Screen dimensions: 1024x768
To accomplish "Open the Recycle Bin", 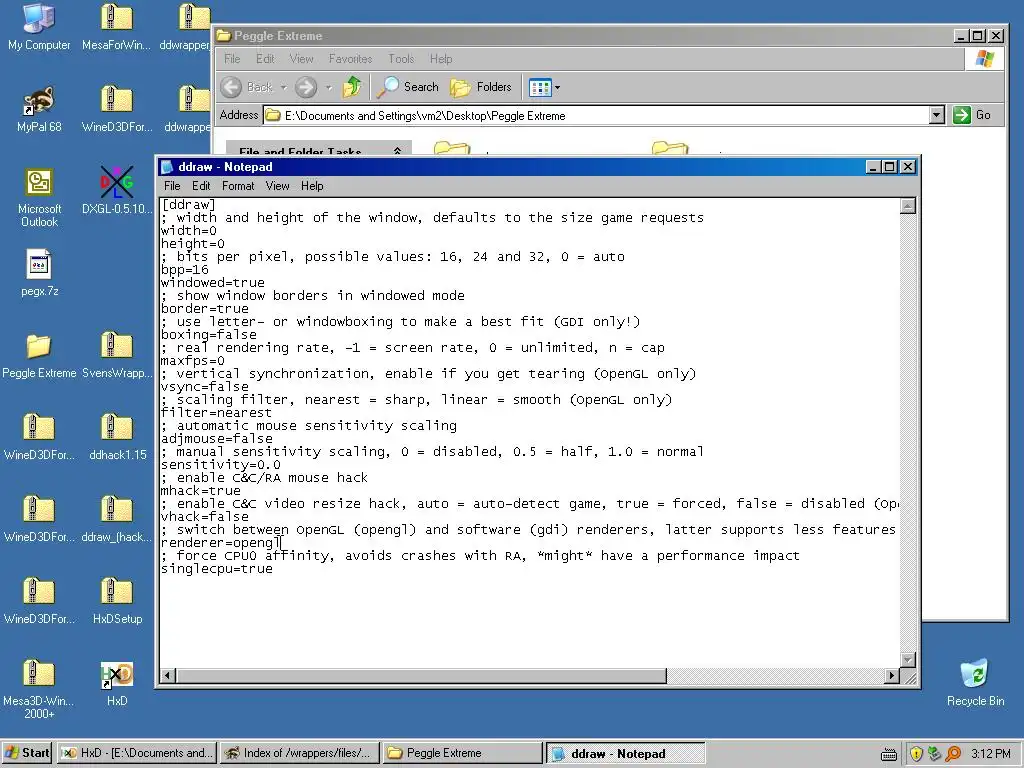I will (975, 682).
